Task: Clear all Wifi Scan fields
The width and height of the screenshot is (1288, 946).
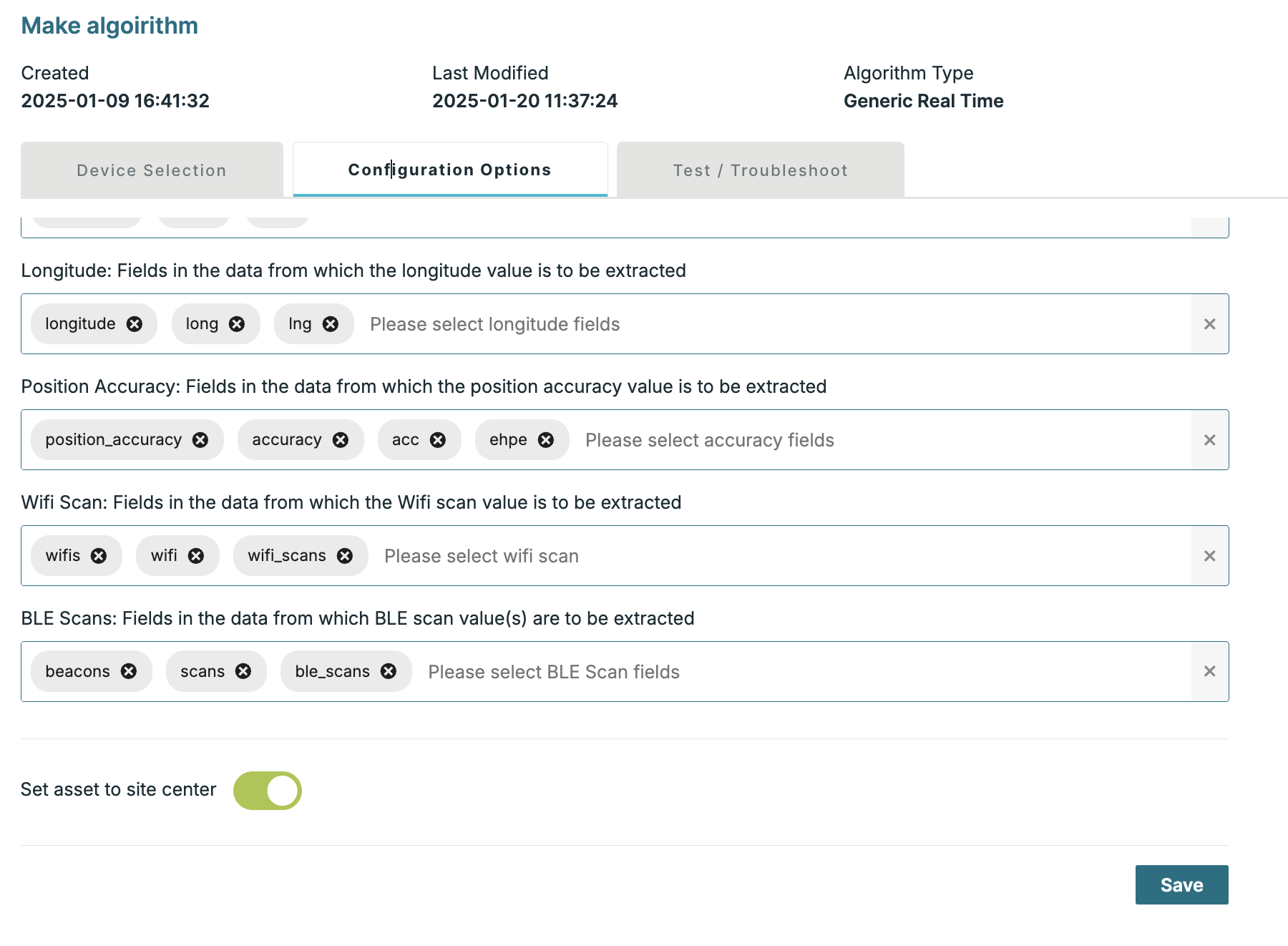Action: click(1209, 556)
